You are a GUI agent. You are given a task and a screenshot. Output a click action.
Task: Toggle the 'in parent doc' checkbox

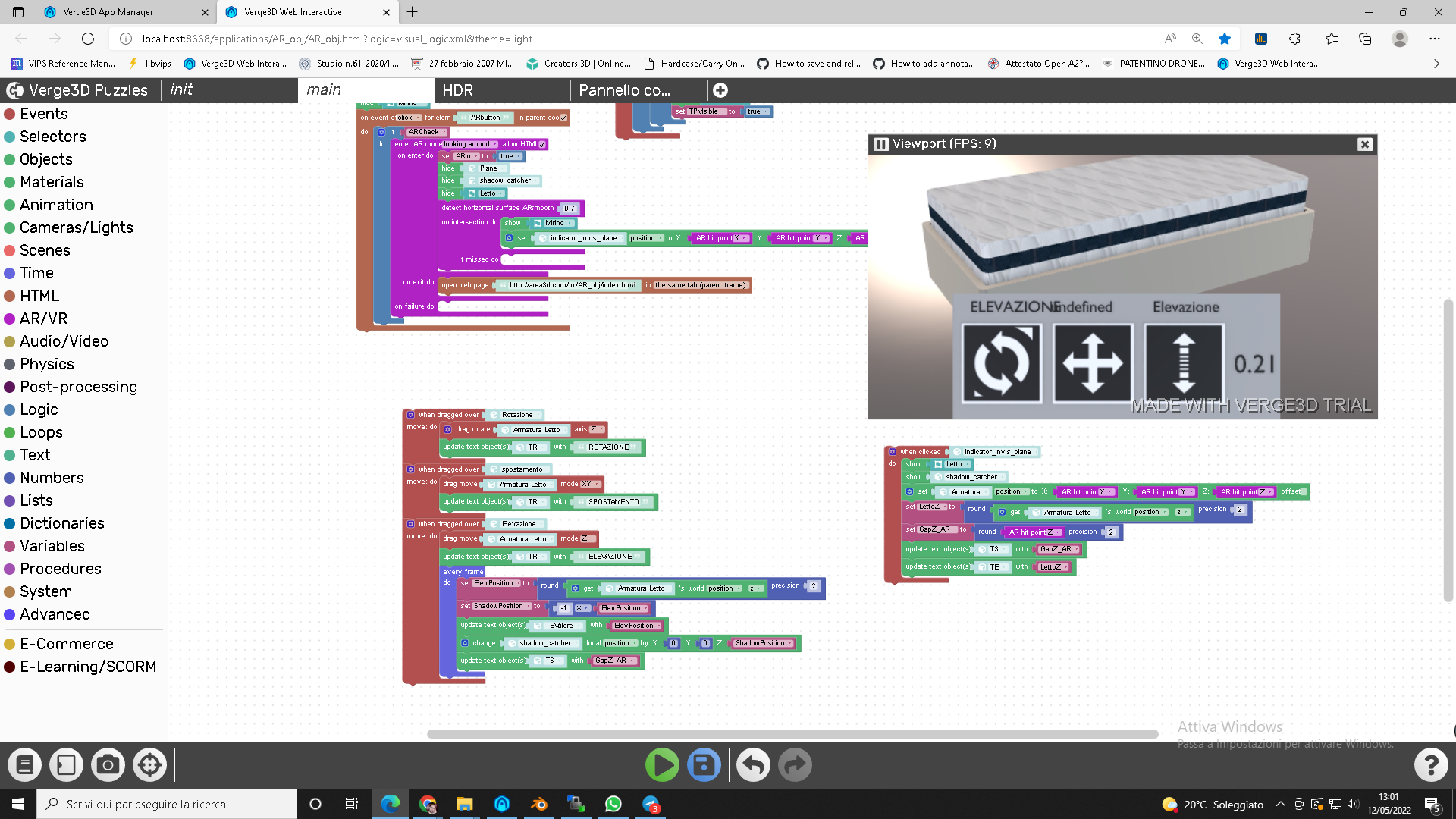pos(563,118)
